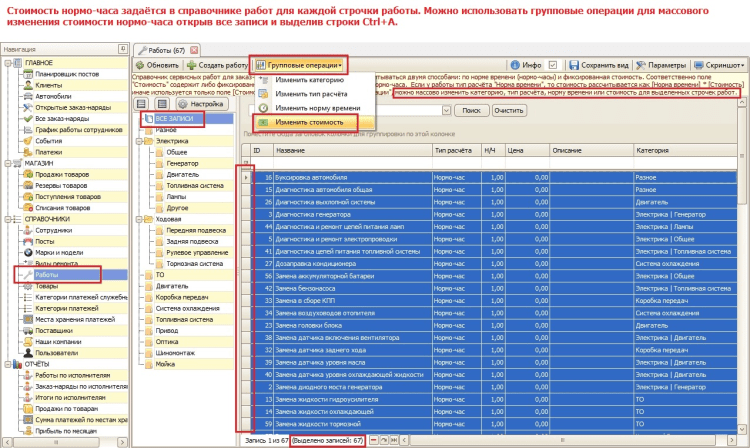Open Планировщик постов in the navigation
This screenshot has height=448, width=750.
click(x=62, y=74)
